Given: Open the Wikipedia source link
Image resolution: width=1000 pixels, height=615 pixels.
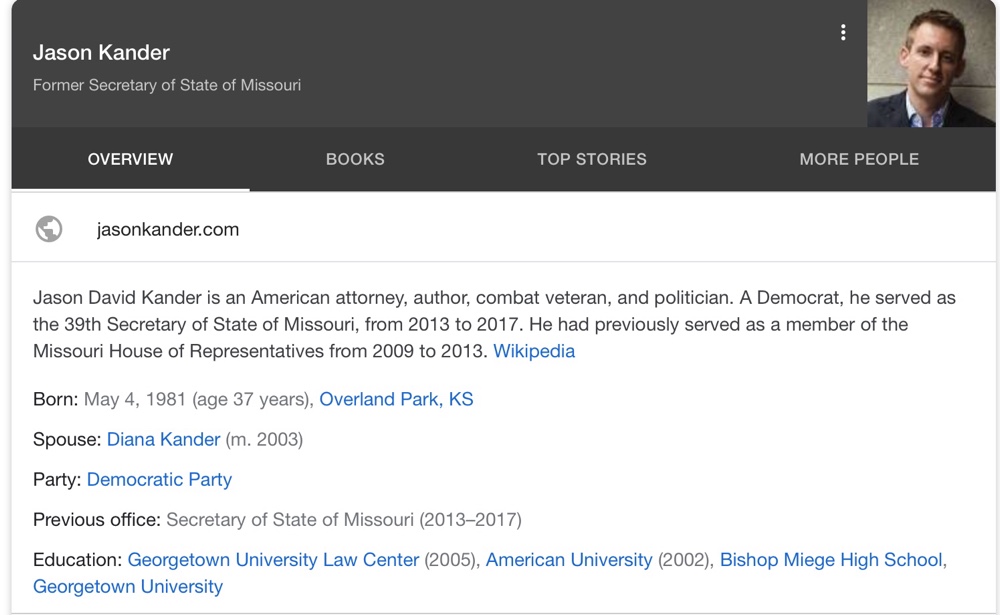Looking at the screenshot, I should click(x=534, y=351).
